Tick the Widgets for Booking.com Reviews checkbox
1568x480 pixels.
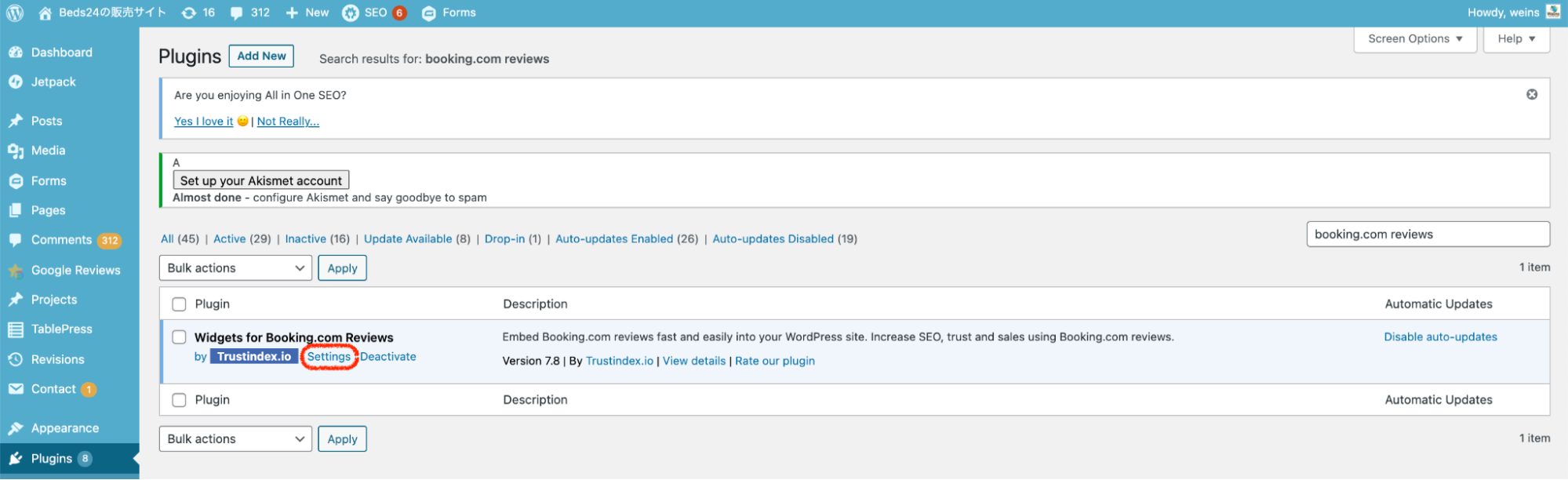[x=179, y=337]
